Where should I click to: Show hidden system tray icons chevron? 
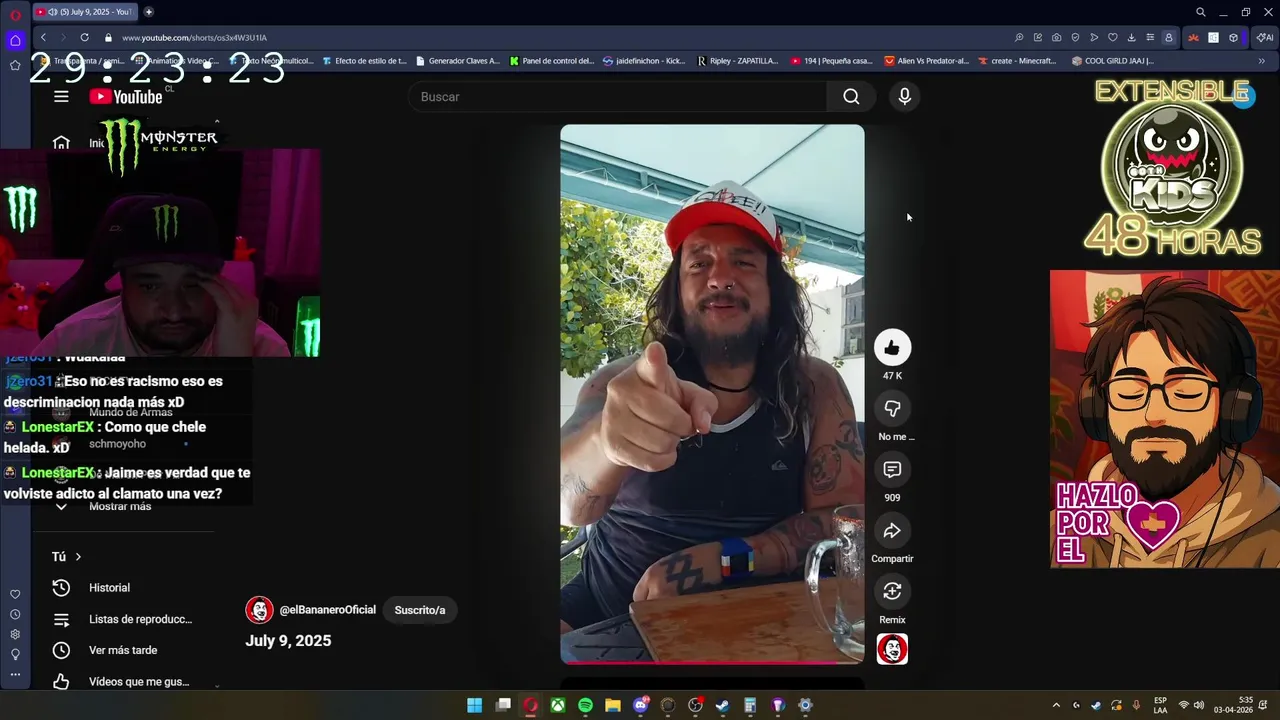(x=1055, y=705)
